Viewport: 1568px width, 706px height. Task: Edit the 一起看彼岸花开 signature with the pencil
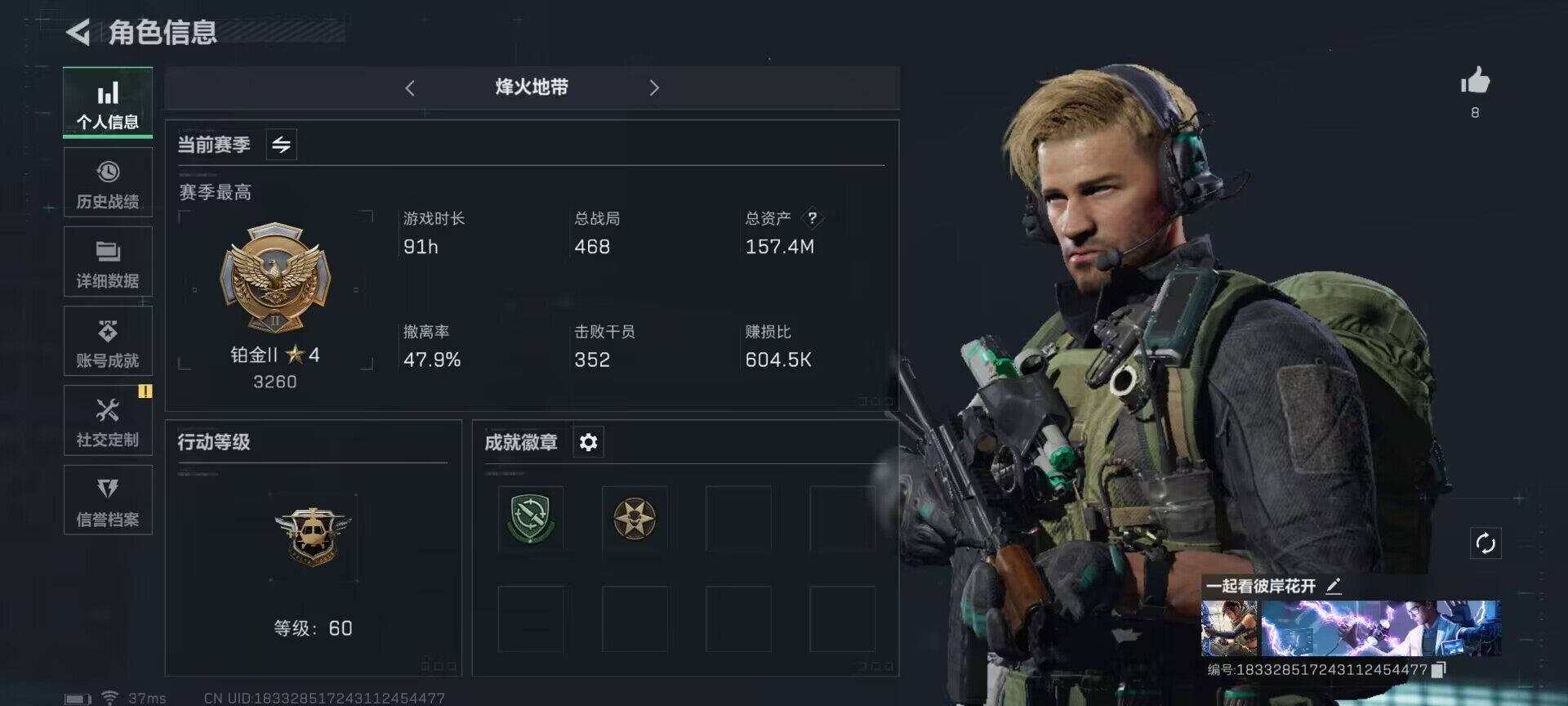[1333, 586]
